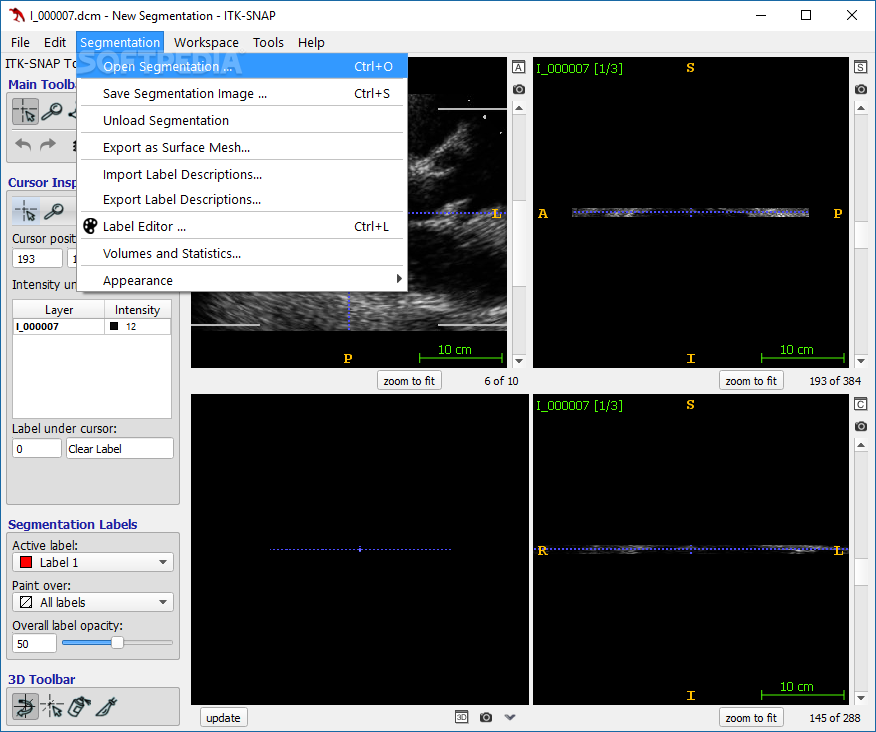Click the coronal view scrollbar up arrow
876x732 pixels.
861,445
